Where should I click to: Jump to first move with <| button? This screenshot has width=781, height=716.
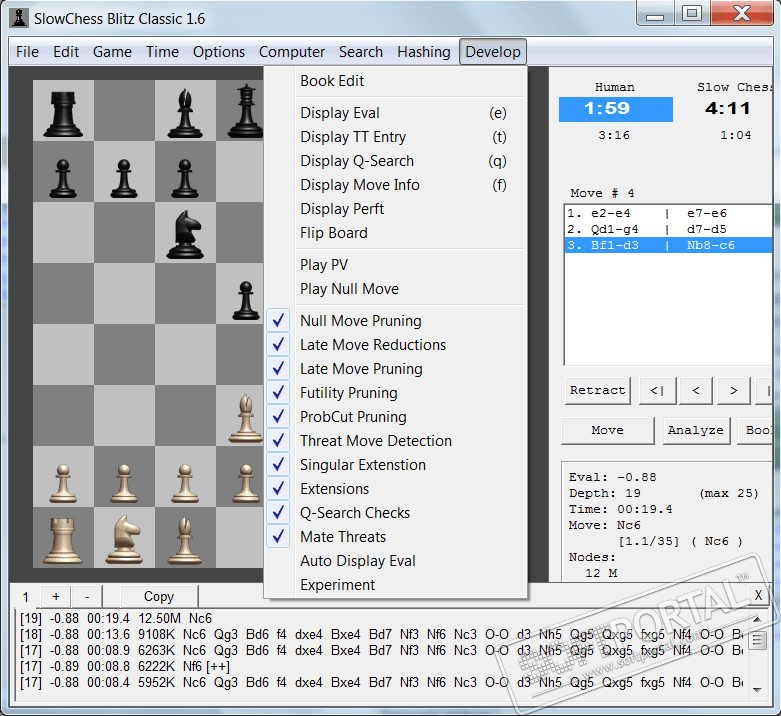click(x=657, y=390)
